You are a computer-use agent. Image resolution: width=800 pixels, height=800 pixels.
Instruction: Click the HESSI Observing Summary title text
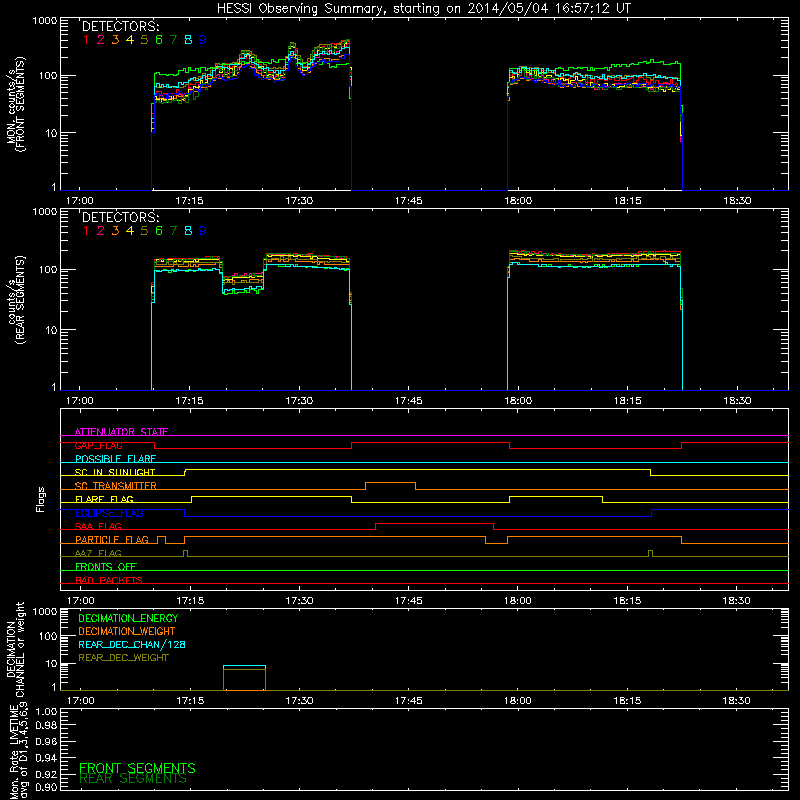click(x=424, y=9)
